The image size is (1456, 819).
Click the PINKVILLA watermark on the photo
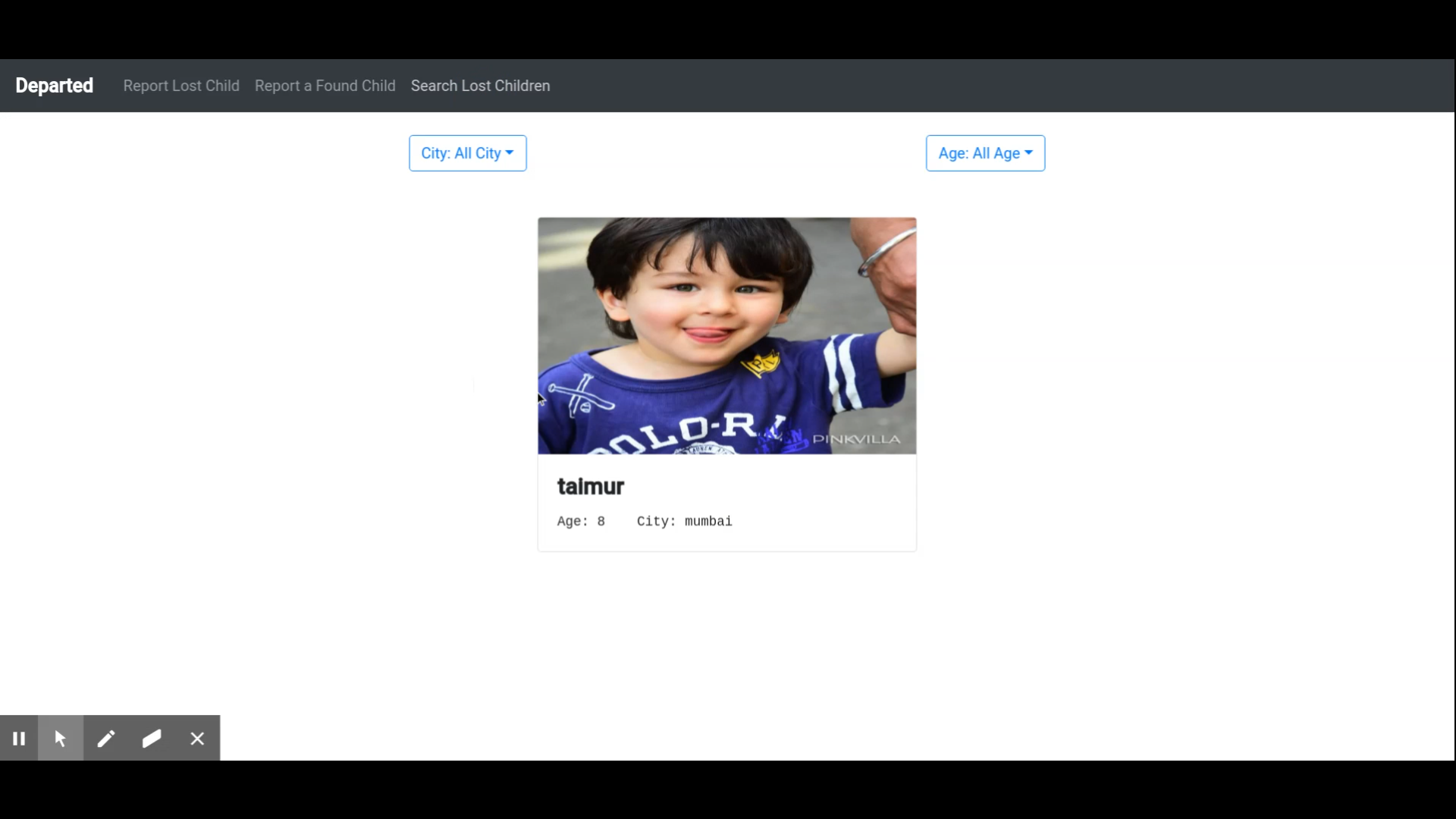[856, 439]
